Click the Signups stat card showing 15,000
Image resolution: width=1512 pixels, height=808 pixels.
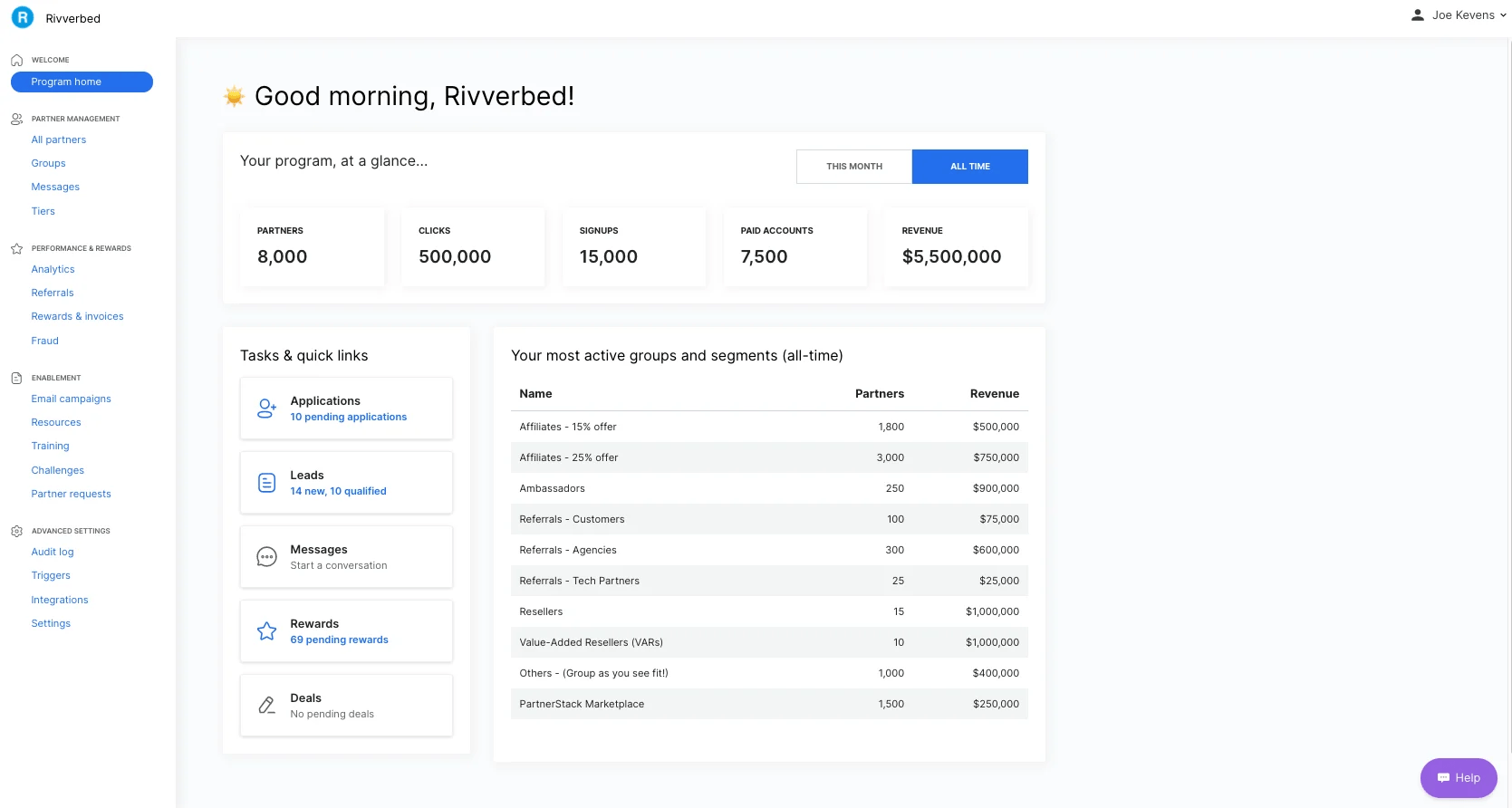coord(634,247)
